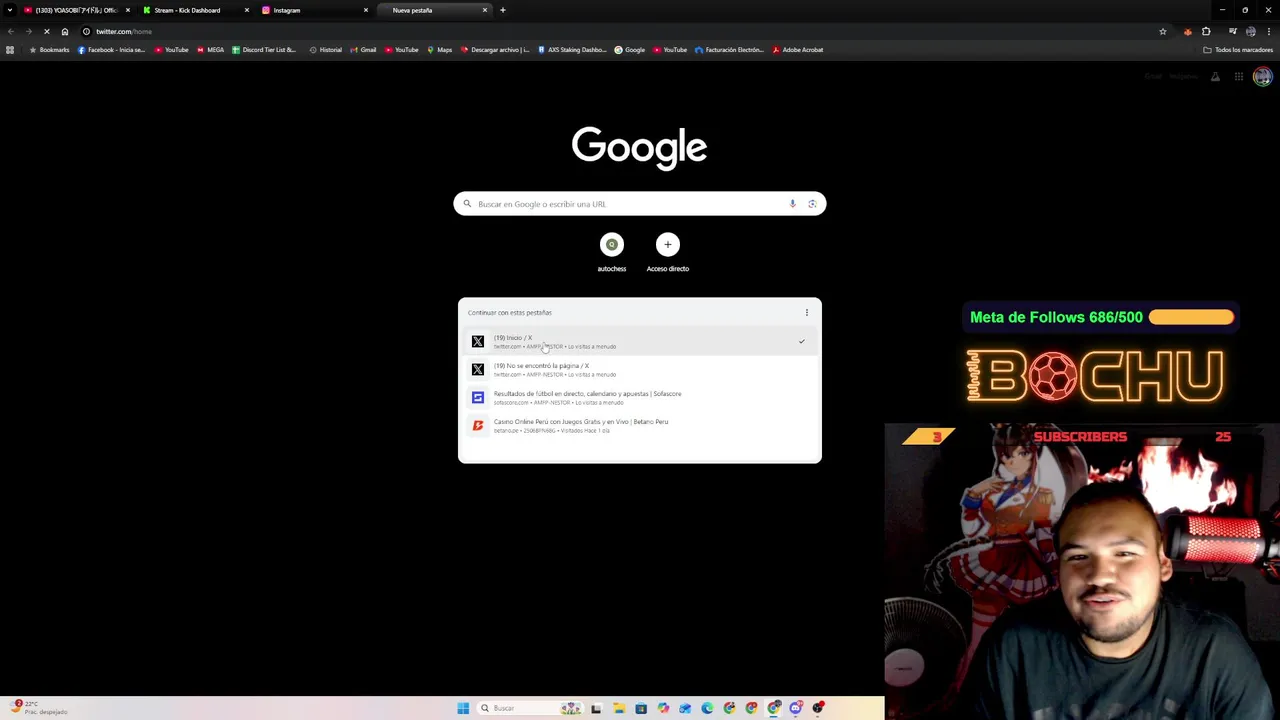Open the Bookmarks folder in bookmarks bar
This screenshot has height=720, width=1280.
[x=49, y=50]
